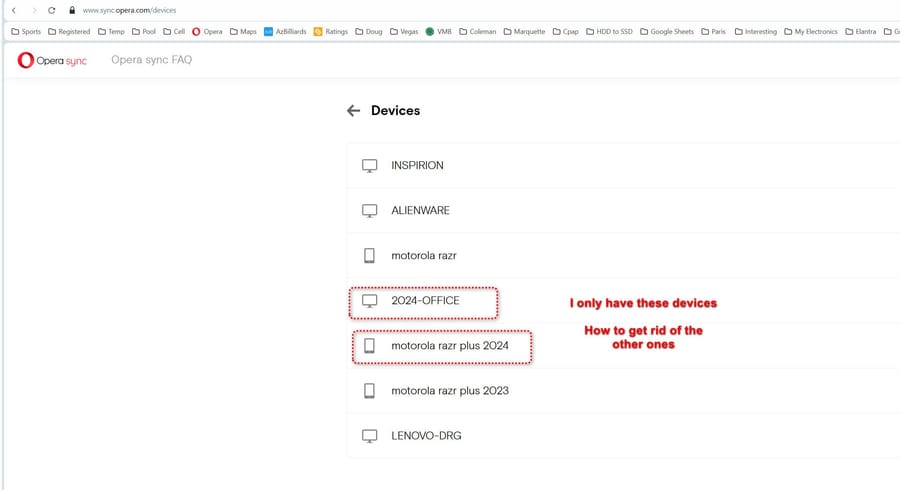This screenshot has width=900, height=490.
Task: Go back using the browser back arrow
Action: 14,10
